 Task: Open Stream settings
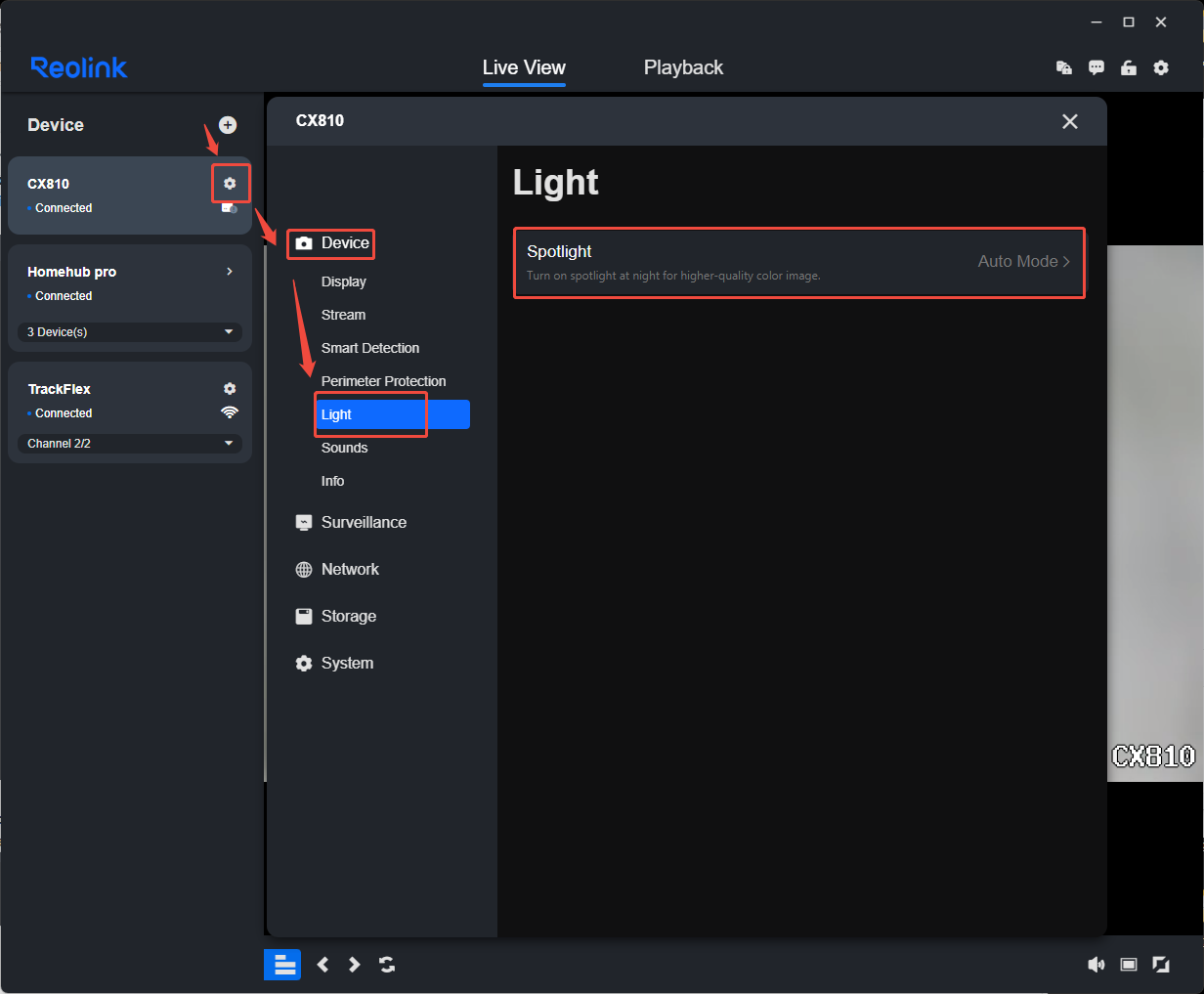click(344, 315)
